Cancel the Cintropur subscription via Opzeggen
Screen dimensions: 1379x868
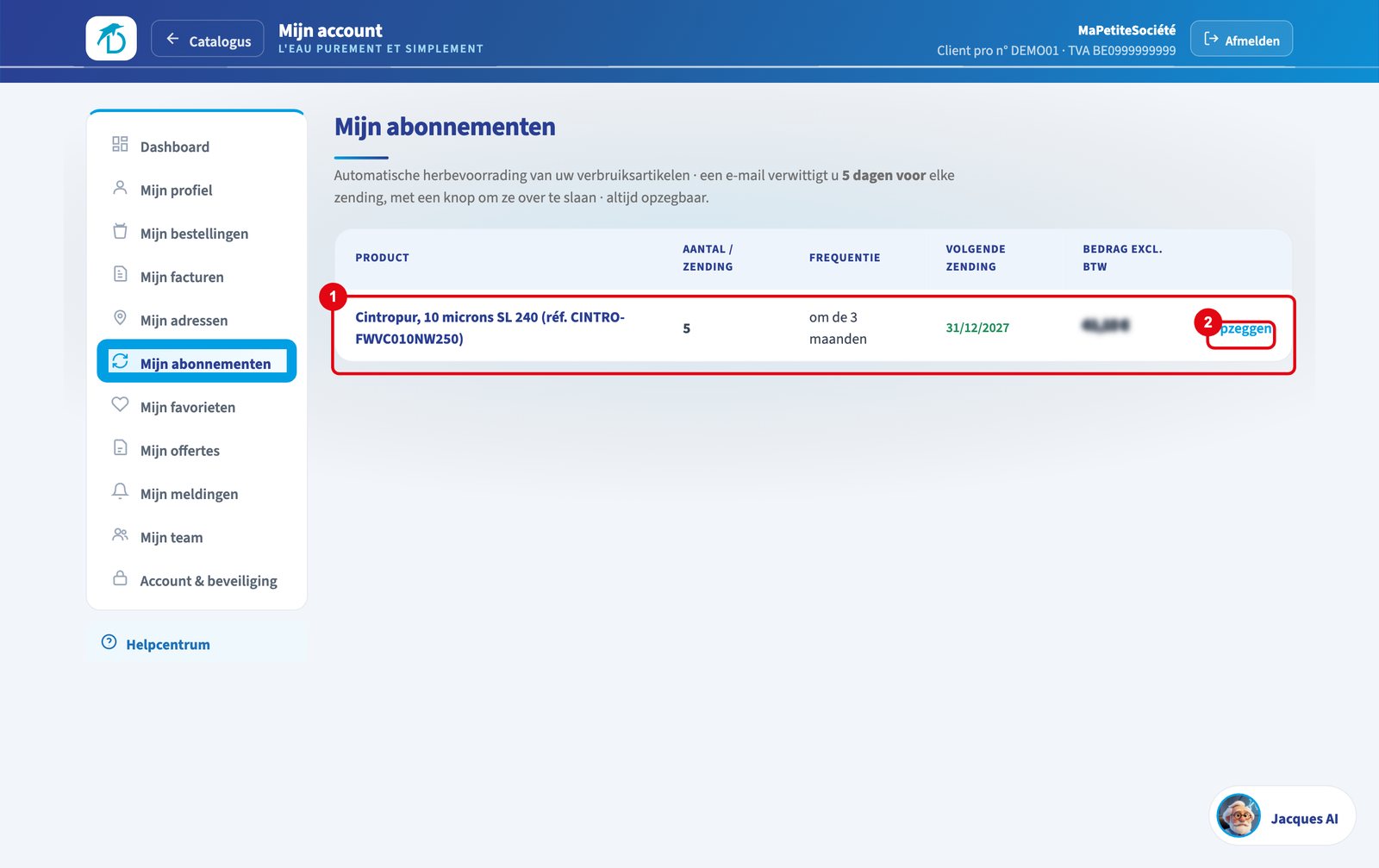click(x=1241, y=328)
